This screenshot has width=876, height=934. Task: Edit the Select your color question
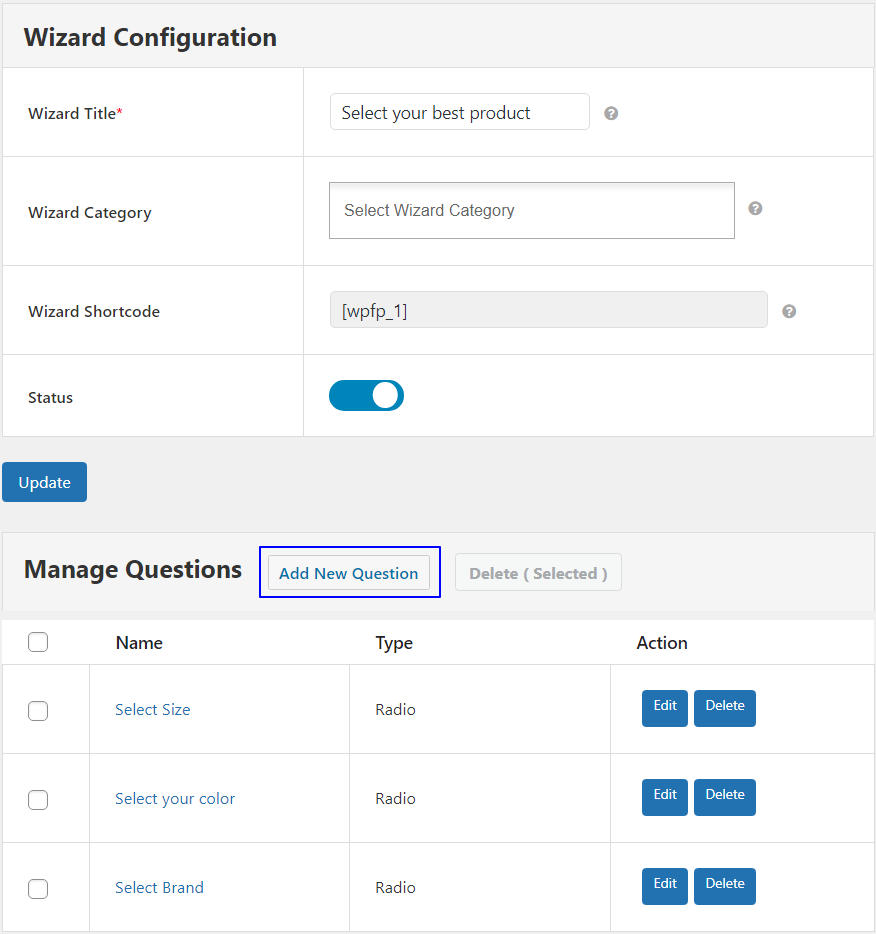665,797
